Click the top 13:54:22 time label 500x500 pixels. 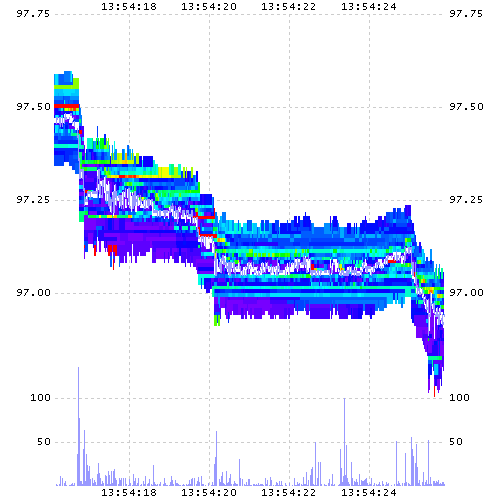point(289,7)
